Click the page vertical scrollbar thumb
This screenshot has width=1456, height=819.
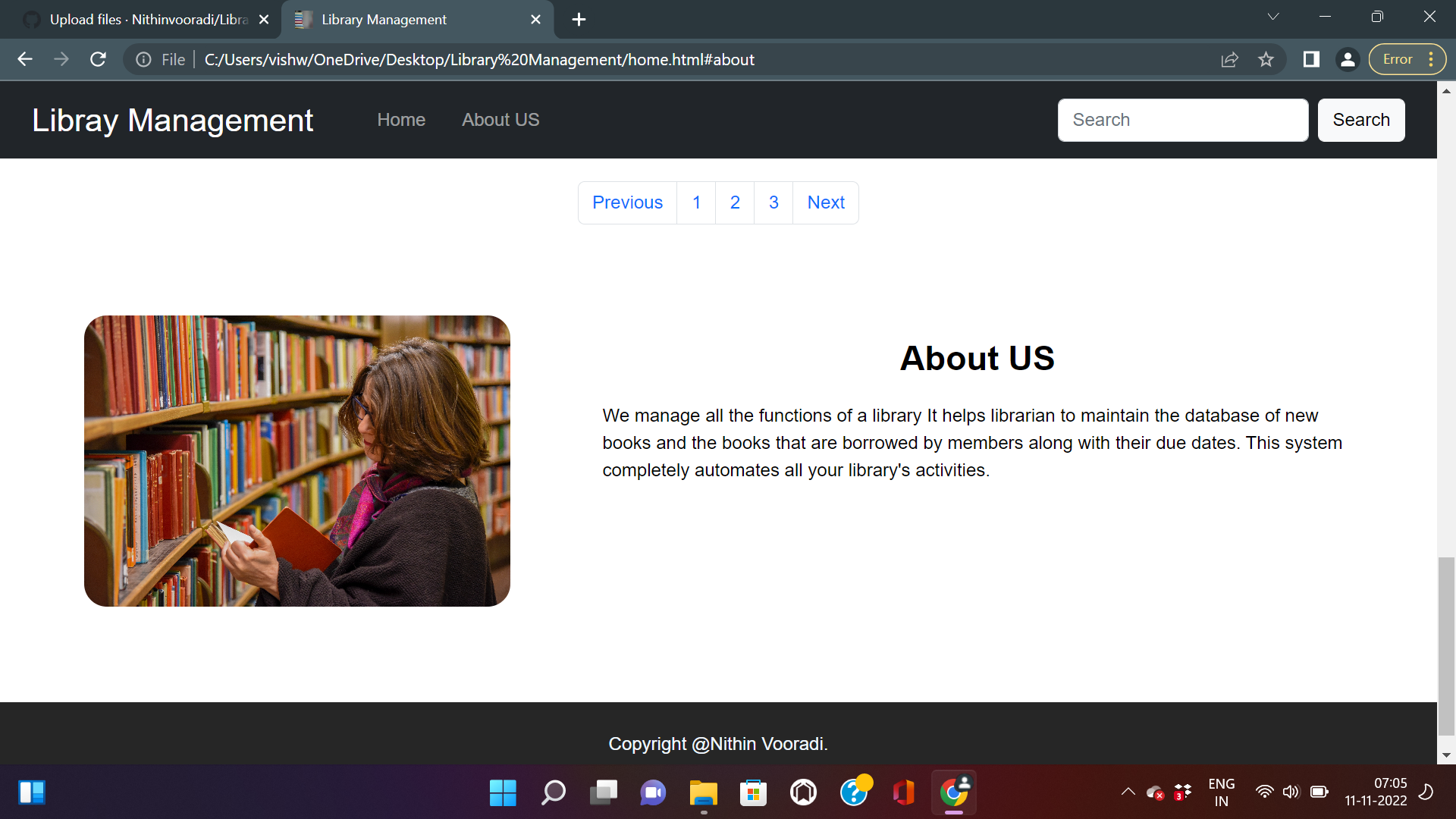click(1446, 646)
